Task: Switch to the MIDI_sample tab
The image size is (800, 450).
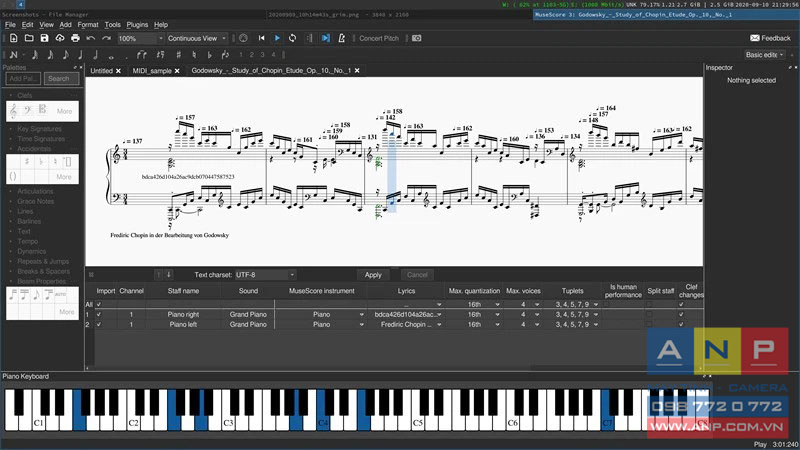Action: pyautogui.click(x=152, y=71)
